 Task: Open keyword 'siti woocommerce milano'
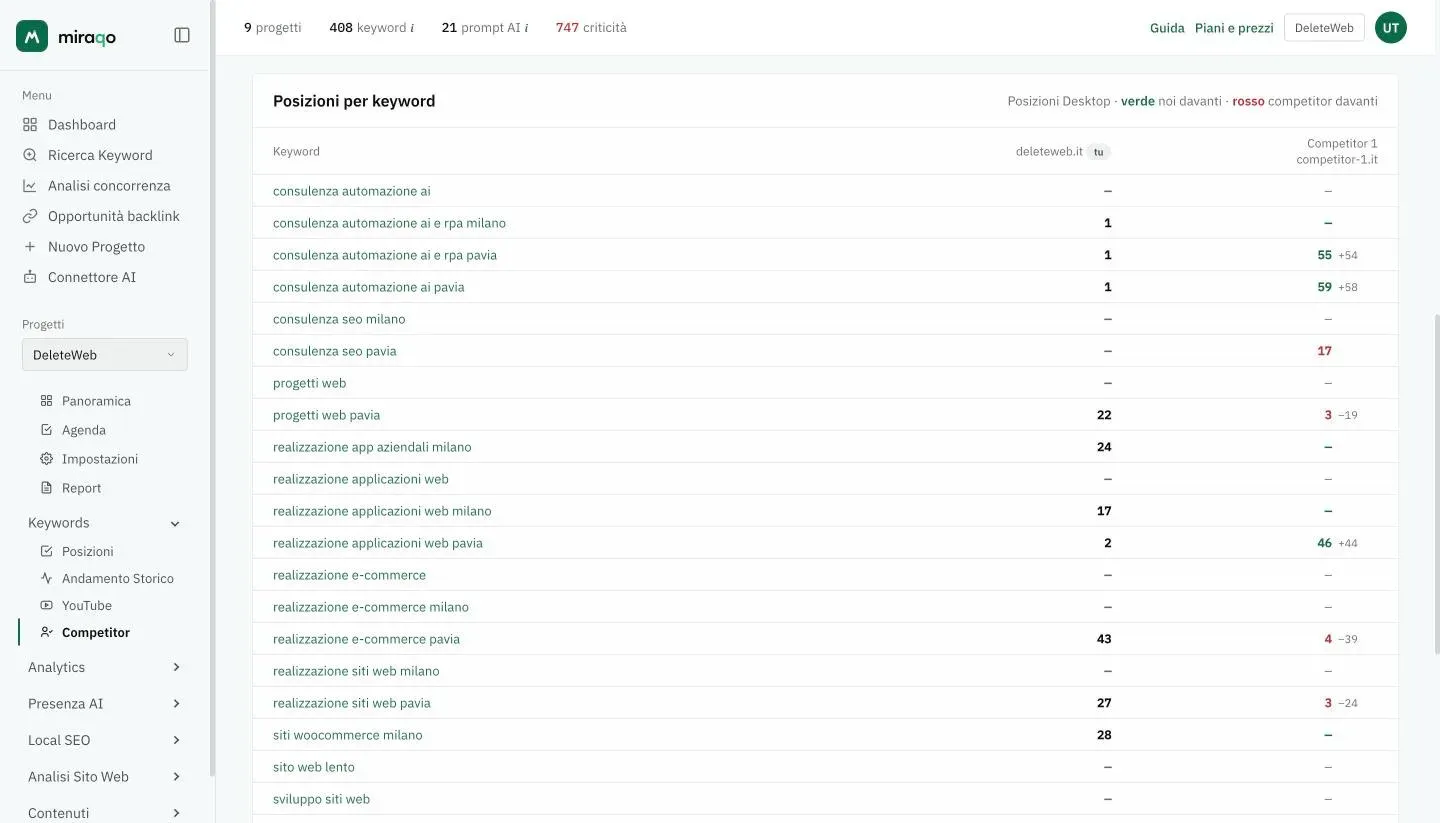point(348,735)
